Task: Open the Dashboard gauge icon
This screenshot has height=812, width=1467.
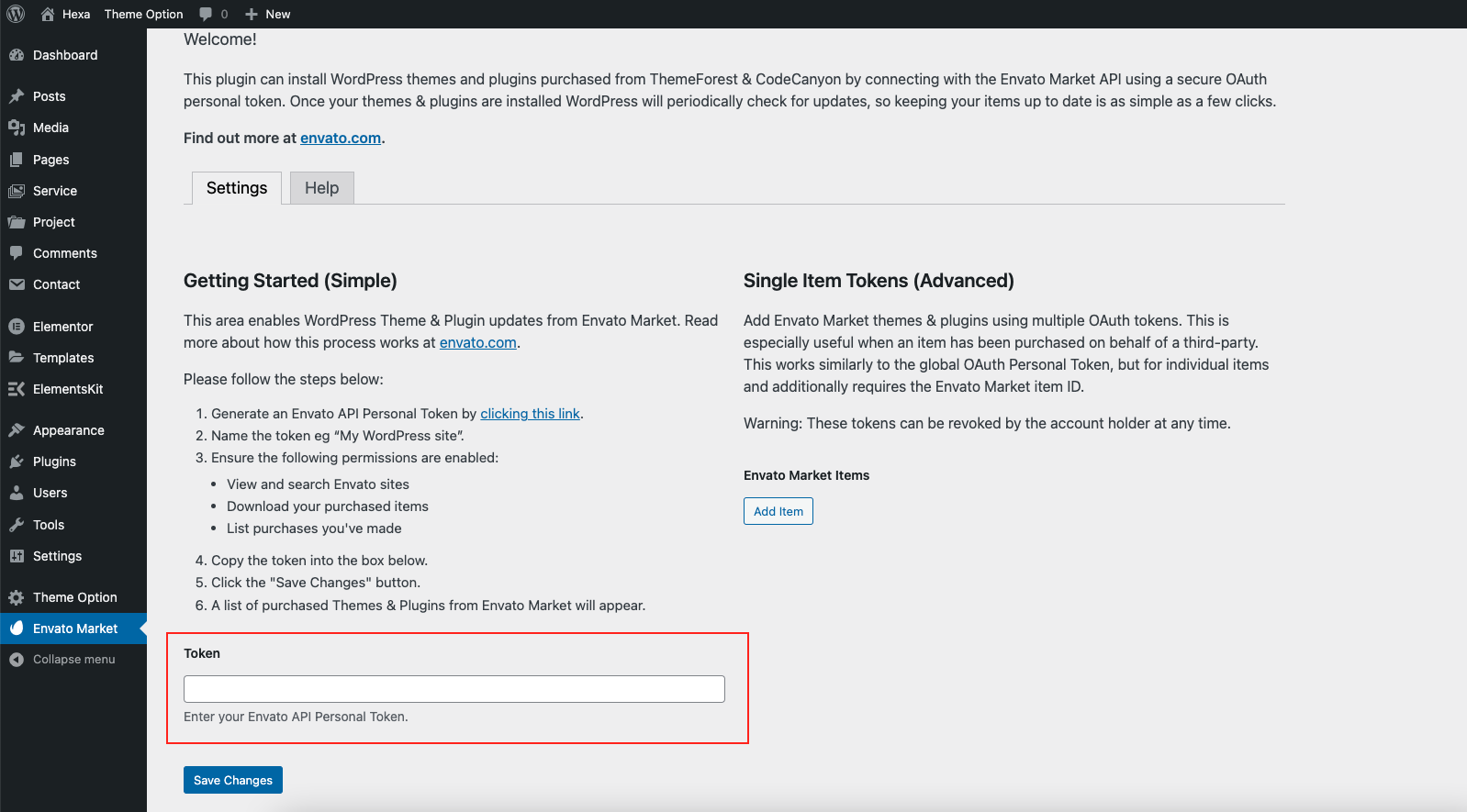Action: click(x=17, y=55)
